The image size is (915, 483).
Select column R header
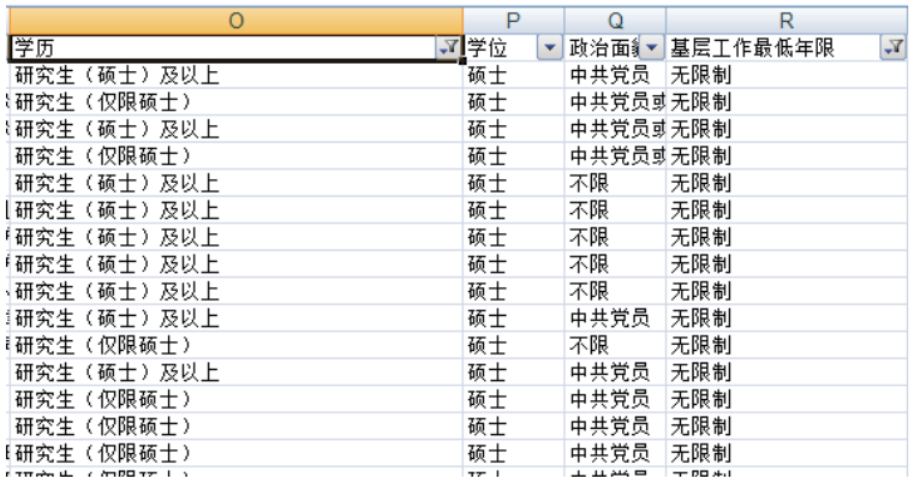pos(786,19)
